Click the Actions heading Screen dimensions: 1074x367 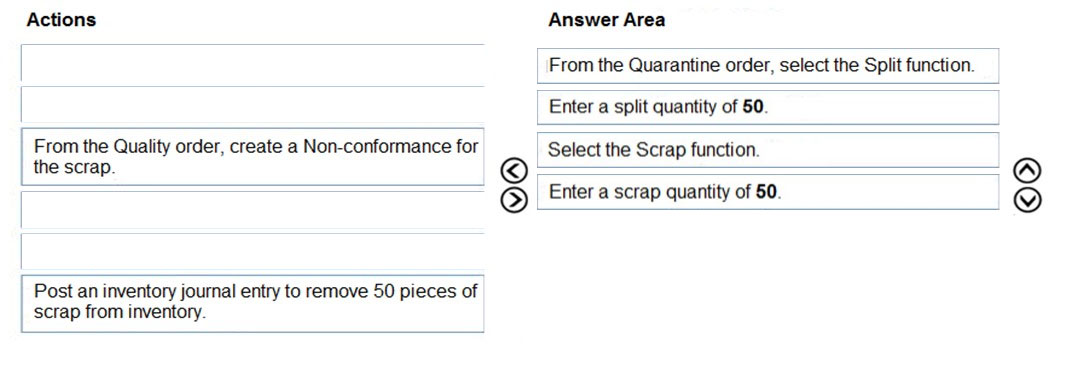[x=61, y=20]
